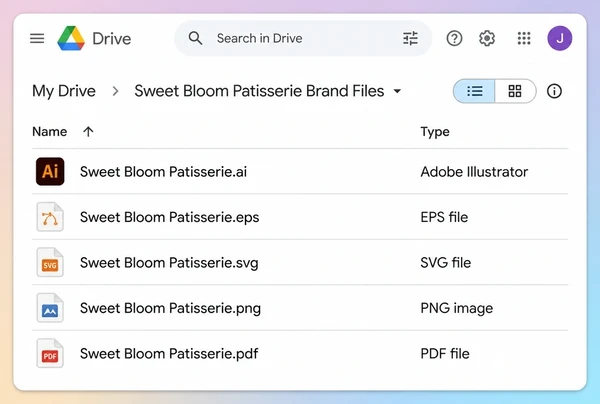600x404 pixels.
Task: Click the EPS file icon
Action: tap(50, 217)
